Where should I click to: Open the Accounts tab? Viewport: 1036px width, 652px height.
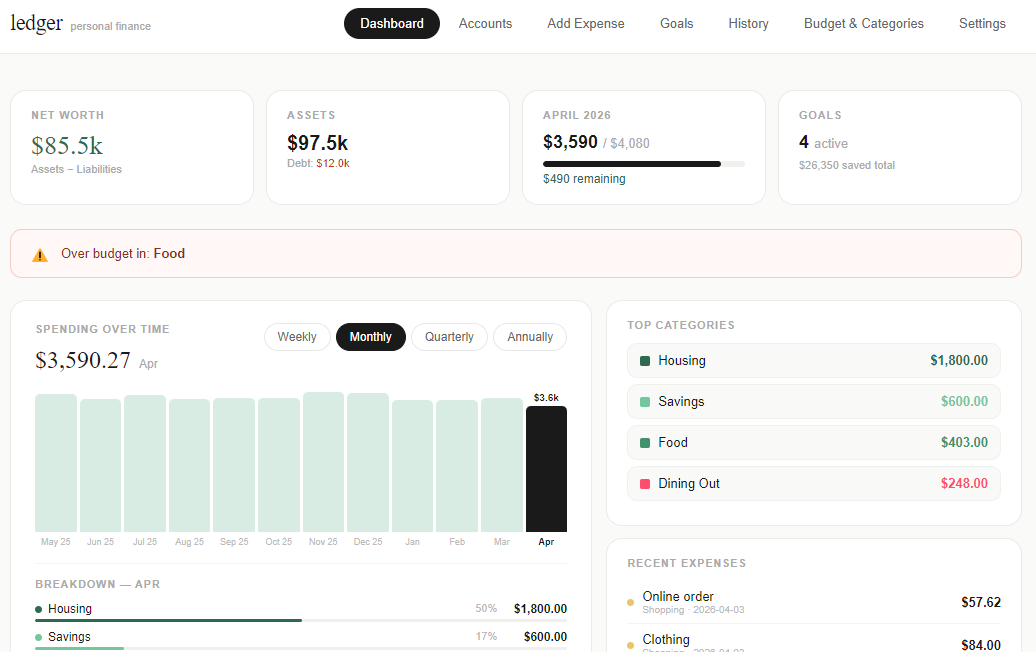485,23
